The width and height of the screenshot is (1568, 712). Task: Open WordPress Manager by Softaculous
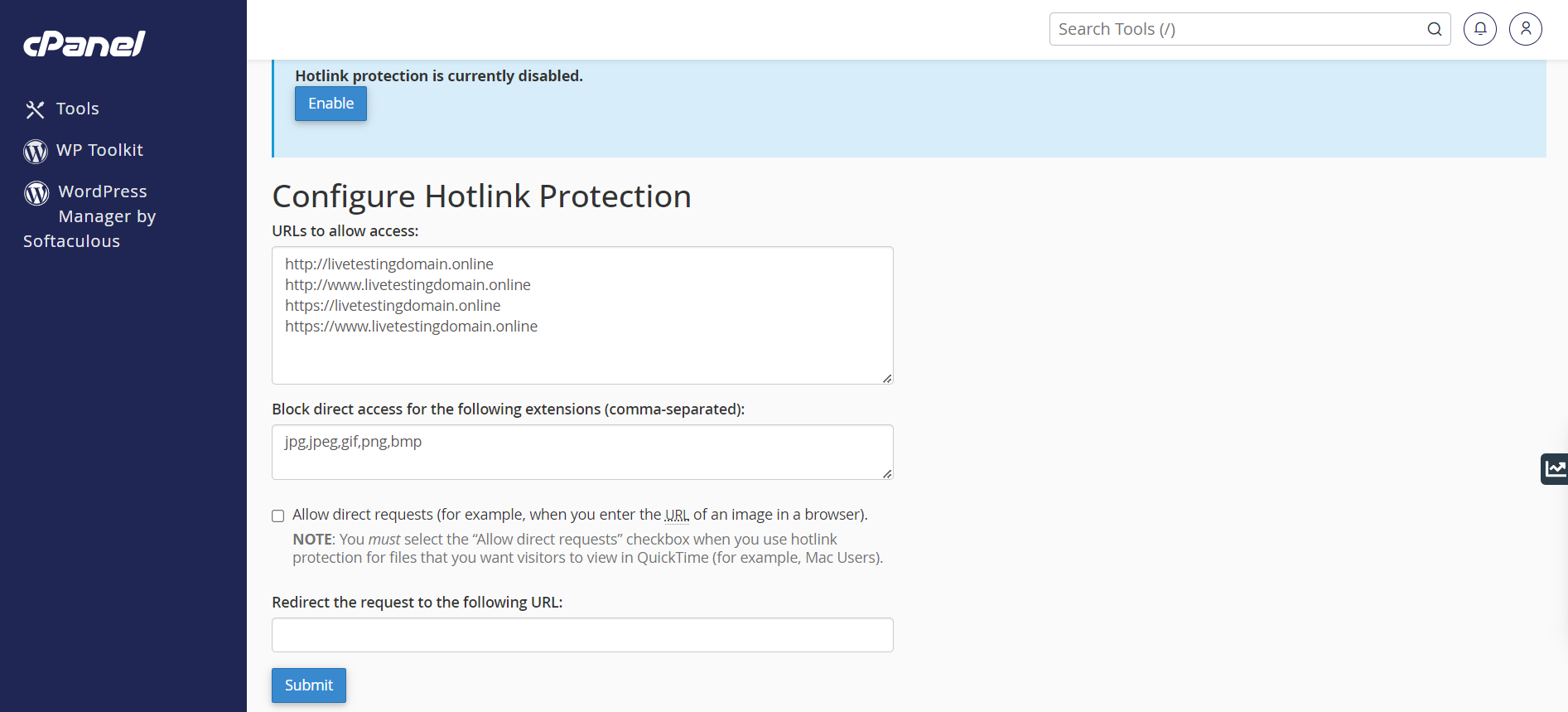point(89,216)
